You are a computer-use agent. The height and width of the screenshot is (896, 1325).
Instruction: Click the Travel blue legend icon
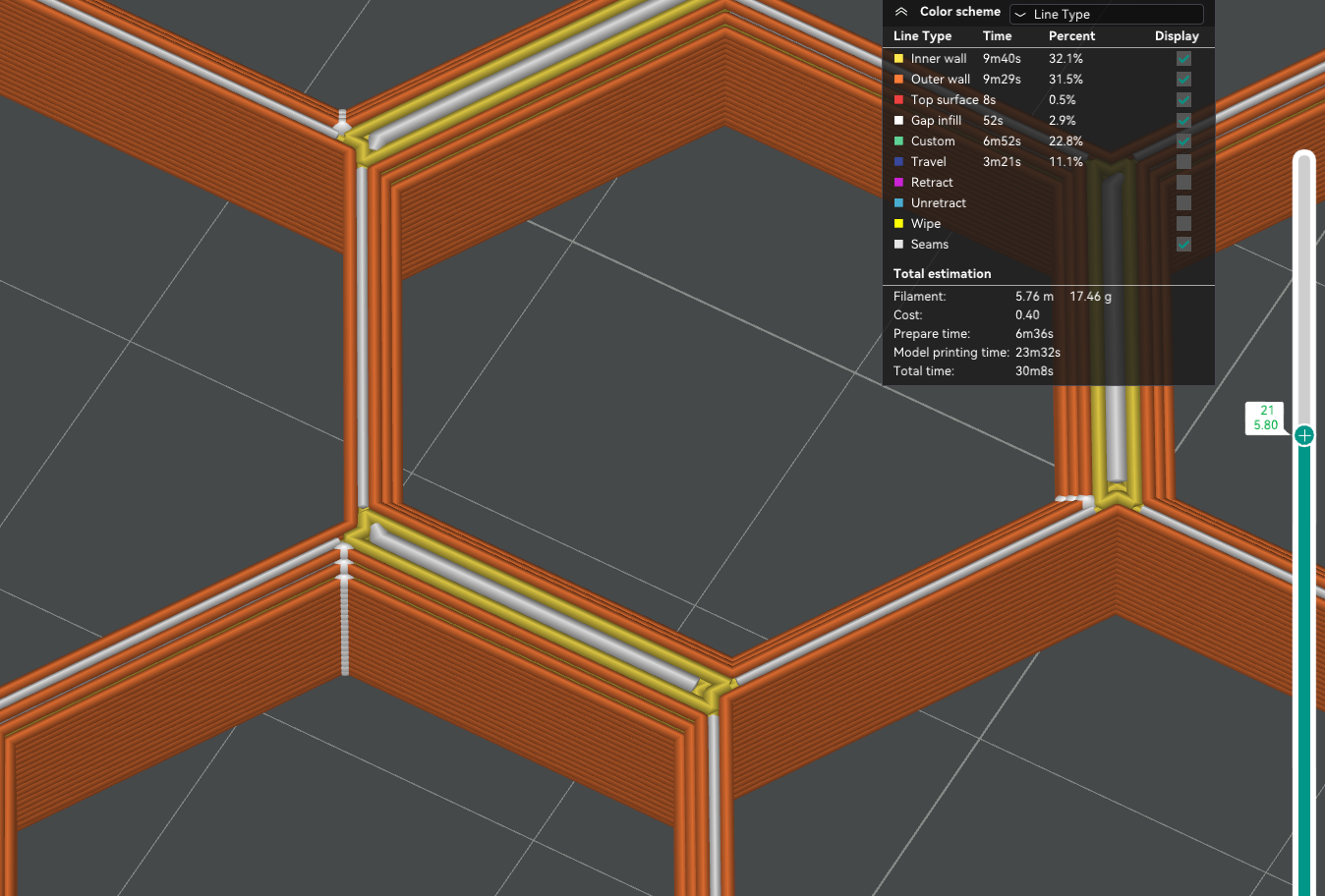(898, 161)
